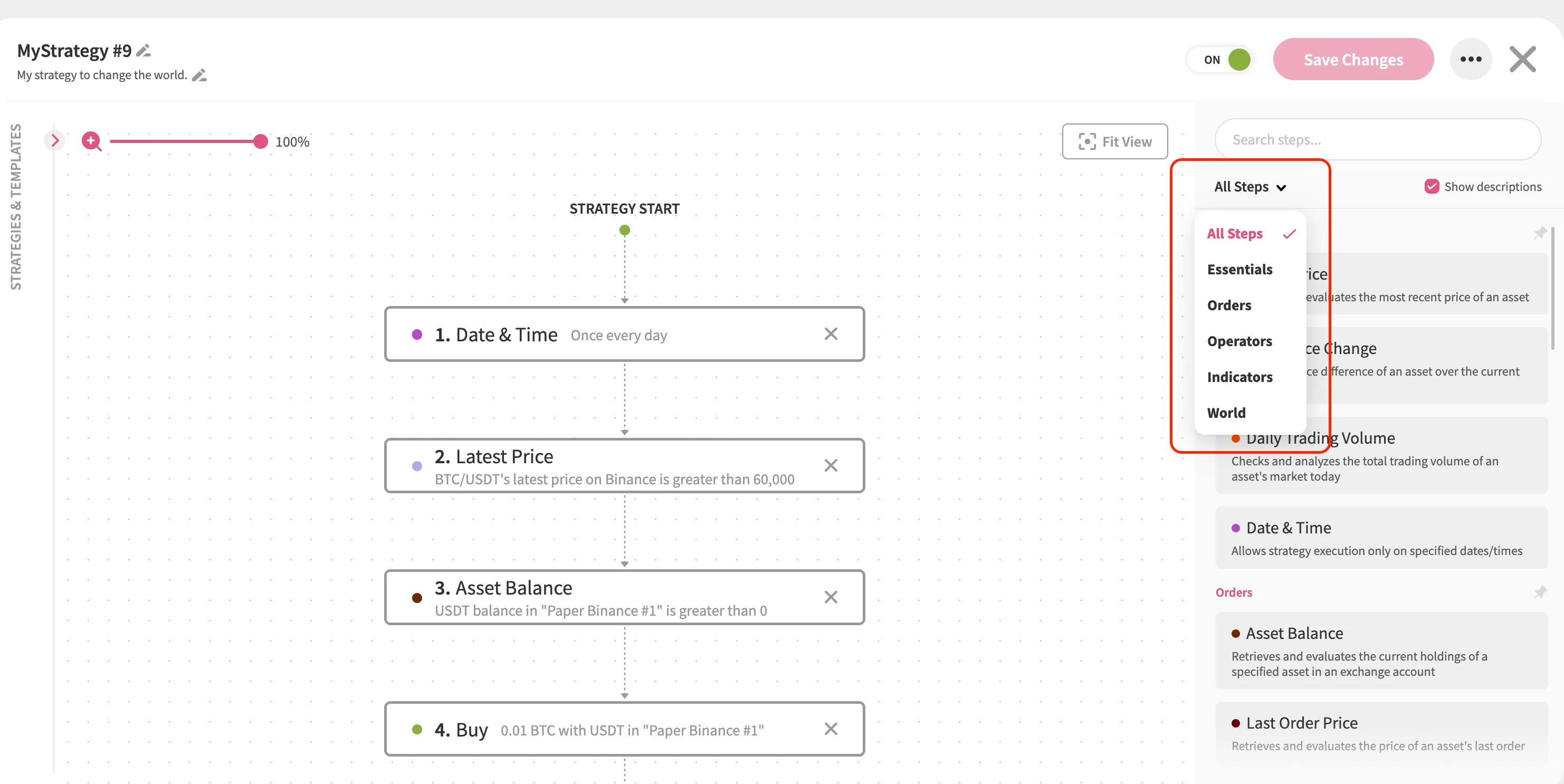Click the purple dot on step 1 Date & Time
This screenshot has width=1564, height=784.
click(417, 334)
